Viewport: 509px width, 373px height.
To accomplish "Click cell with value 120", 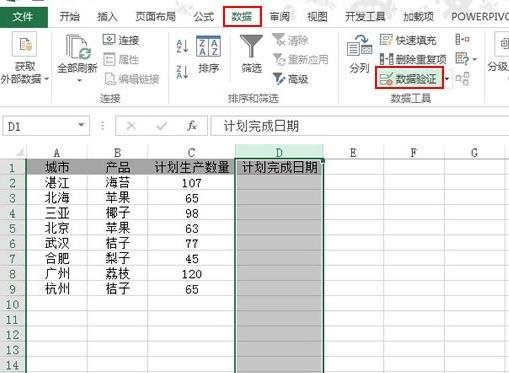I will (191, 274).
